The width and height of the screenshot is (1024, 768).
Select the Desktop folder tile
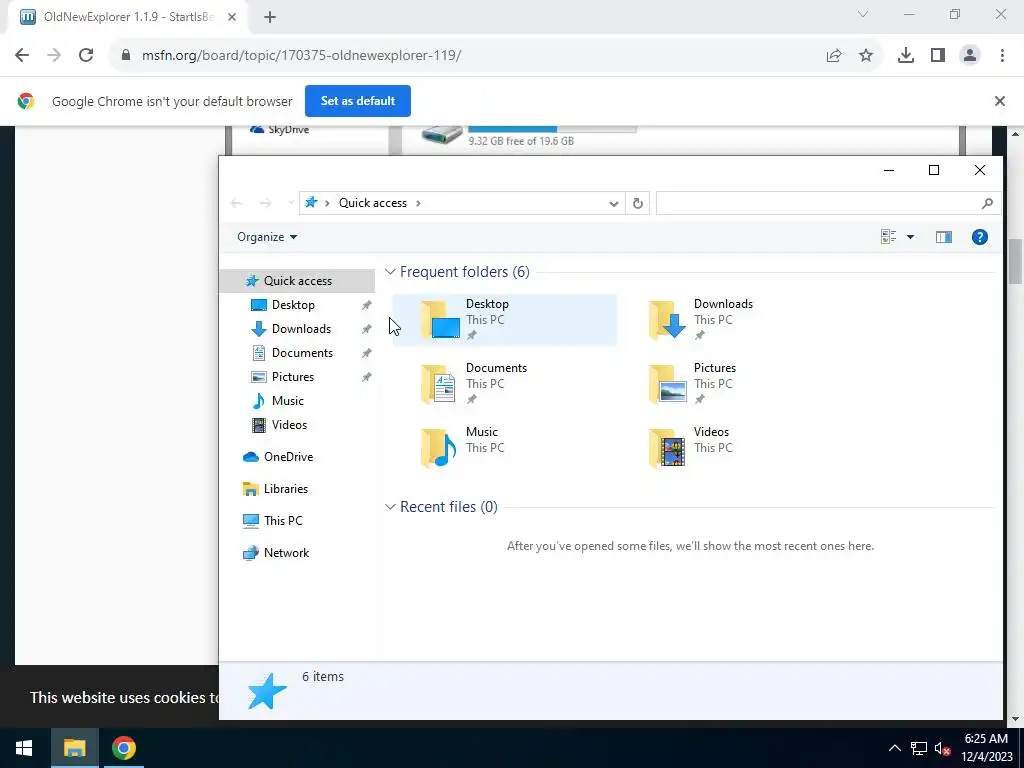[x=504, y=319]
